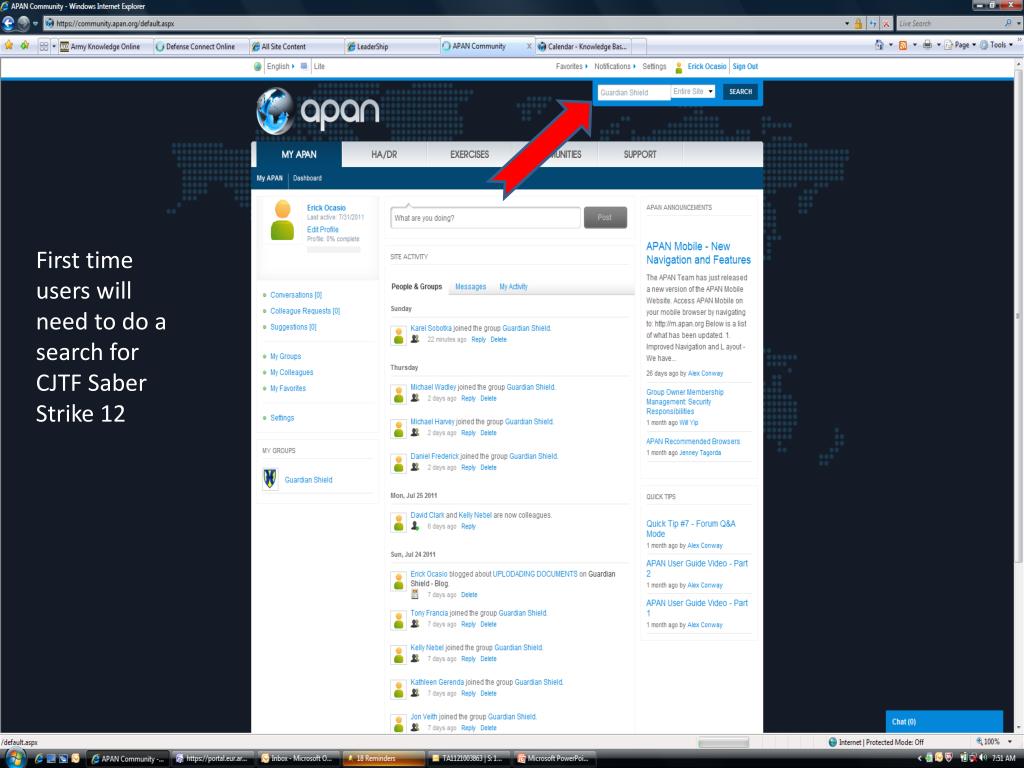Viewport: 1024px width, 768px height.
Task: Open the Dashboard sub-navigation item
Action: 307,178
